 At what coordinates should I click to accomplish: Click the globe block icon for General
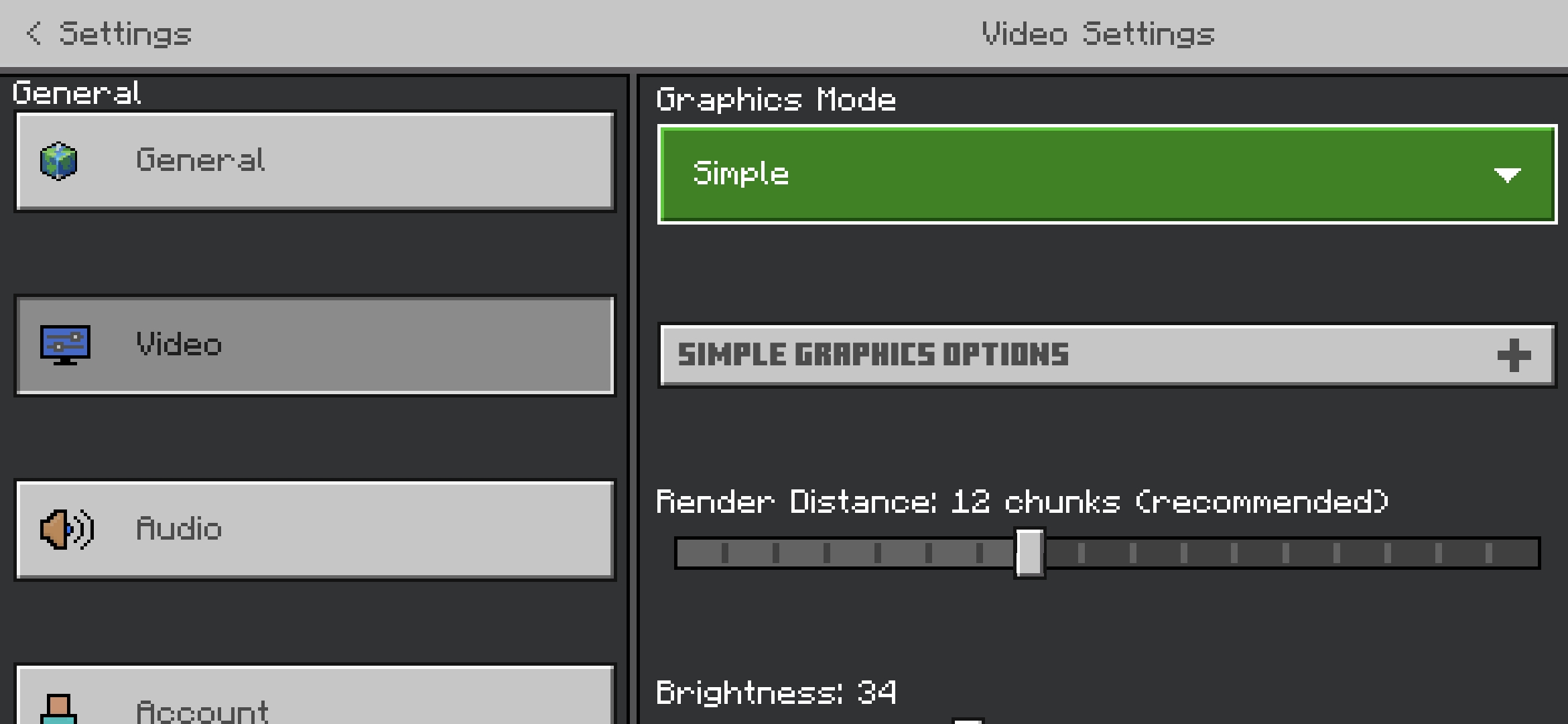pyautogui.click(x=59, y=161)
